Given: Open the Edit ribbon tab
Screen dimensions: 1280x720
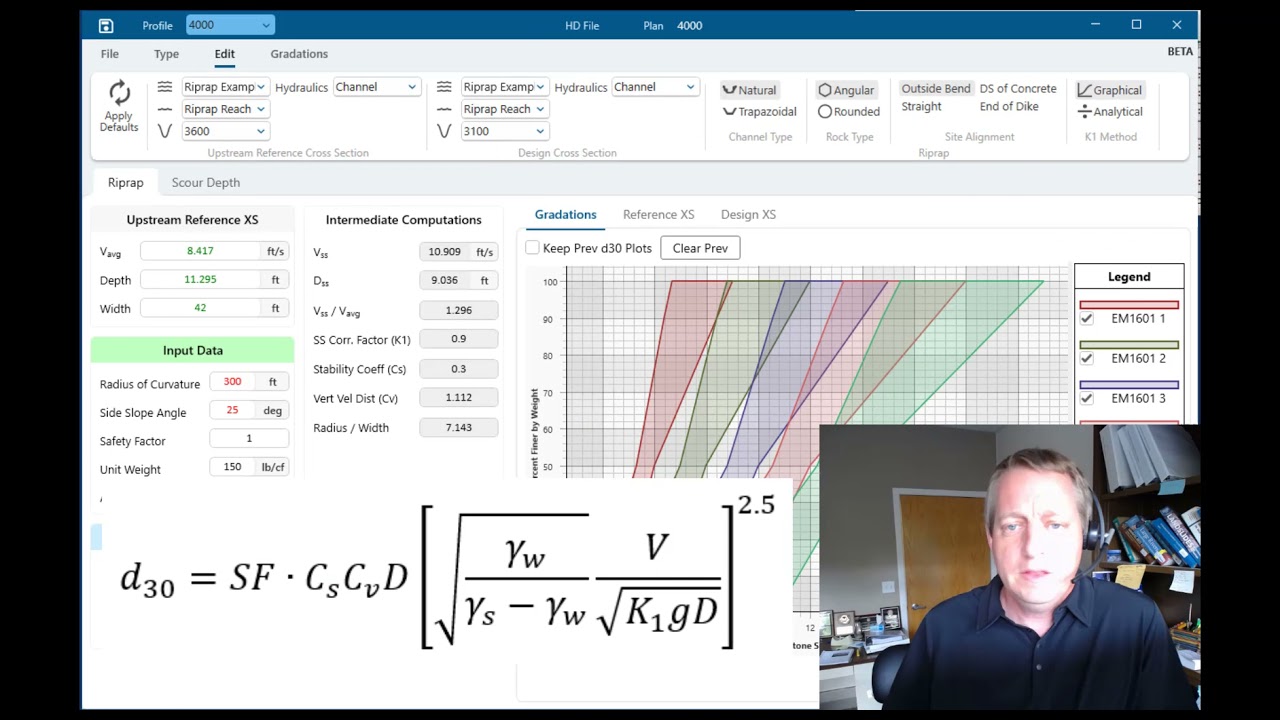Looking at the screenshot, I should [224, 54].
